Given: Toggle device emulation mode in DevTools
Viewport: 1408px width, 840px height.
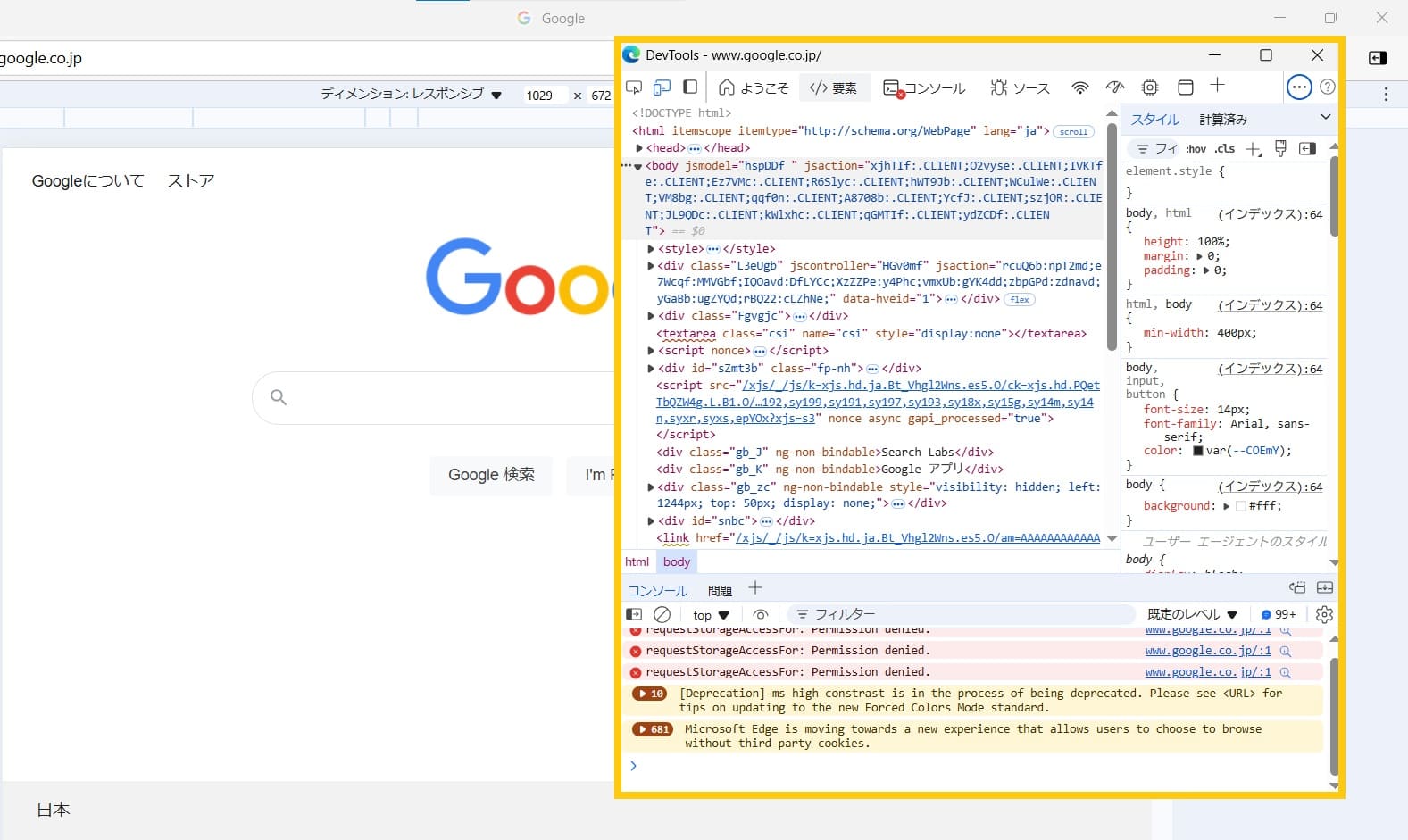Looking at the screenshot, I should pos(662,87).
